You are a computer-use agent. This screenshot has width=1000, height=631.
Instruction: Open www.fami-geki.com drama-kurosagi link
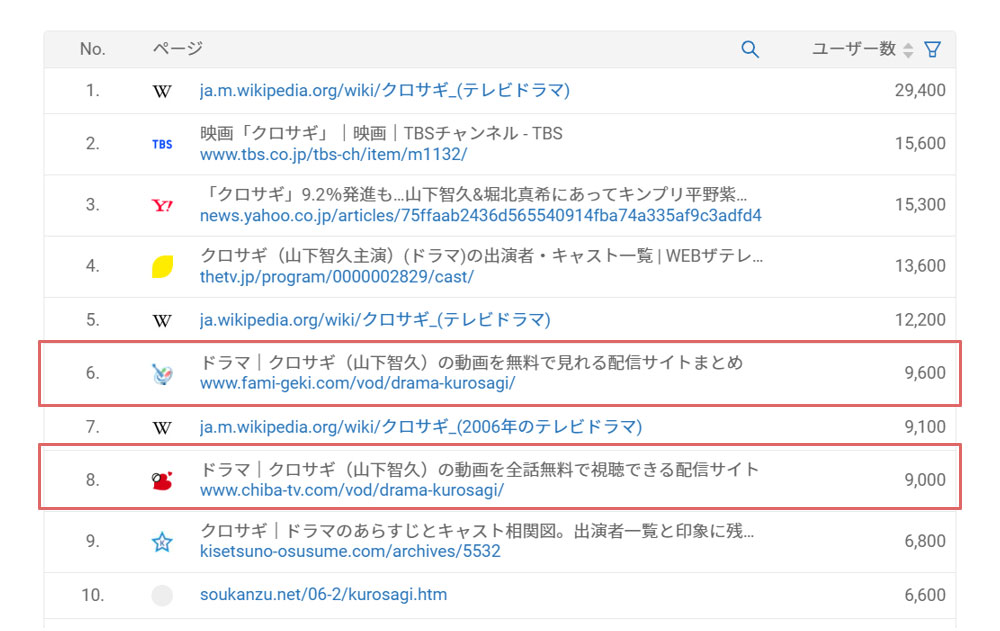[357, 383]
